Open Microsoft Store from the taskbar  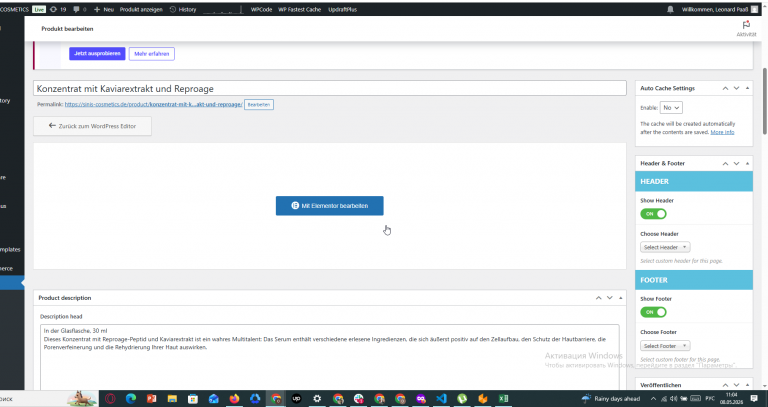(x=193, y=399)
